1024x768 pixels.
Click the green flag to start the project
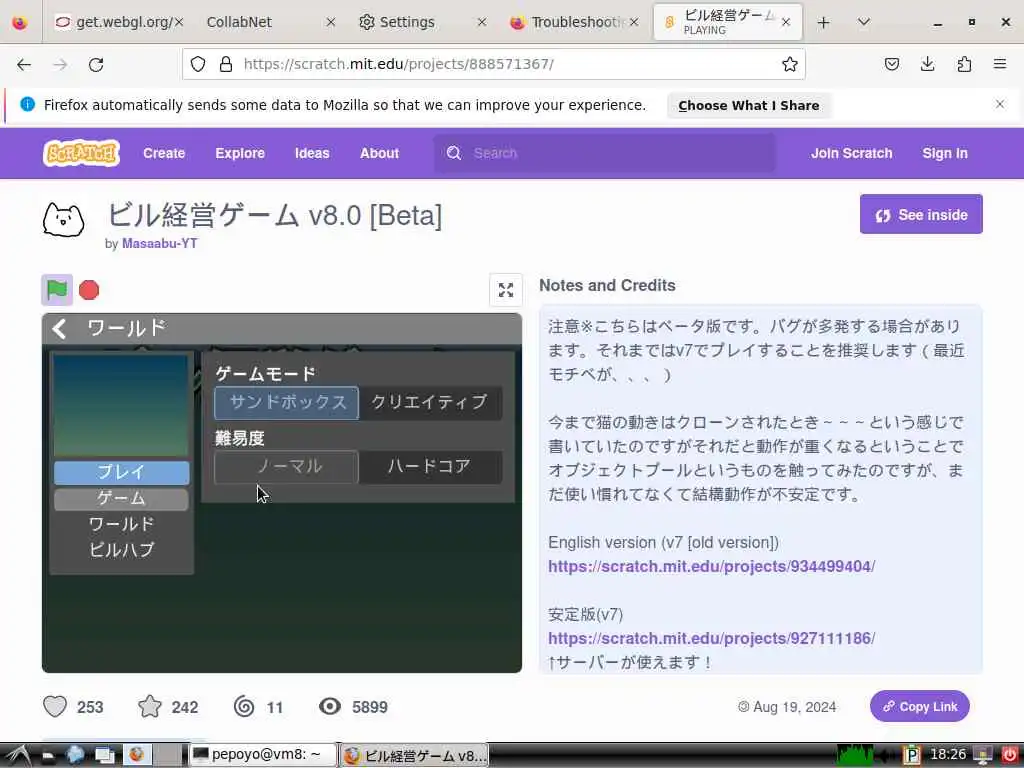click(x=57, y=289)
